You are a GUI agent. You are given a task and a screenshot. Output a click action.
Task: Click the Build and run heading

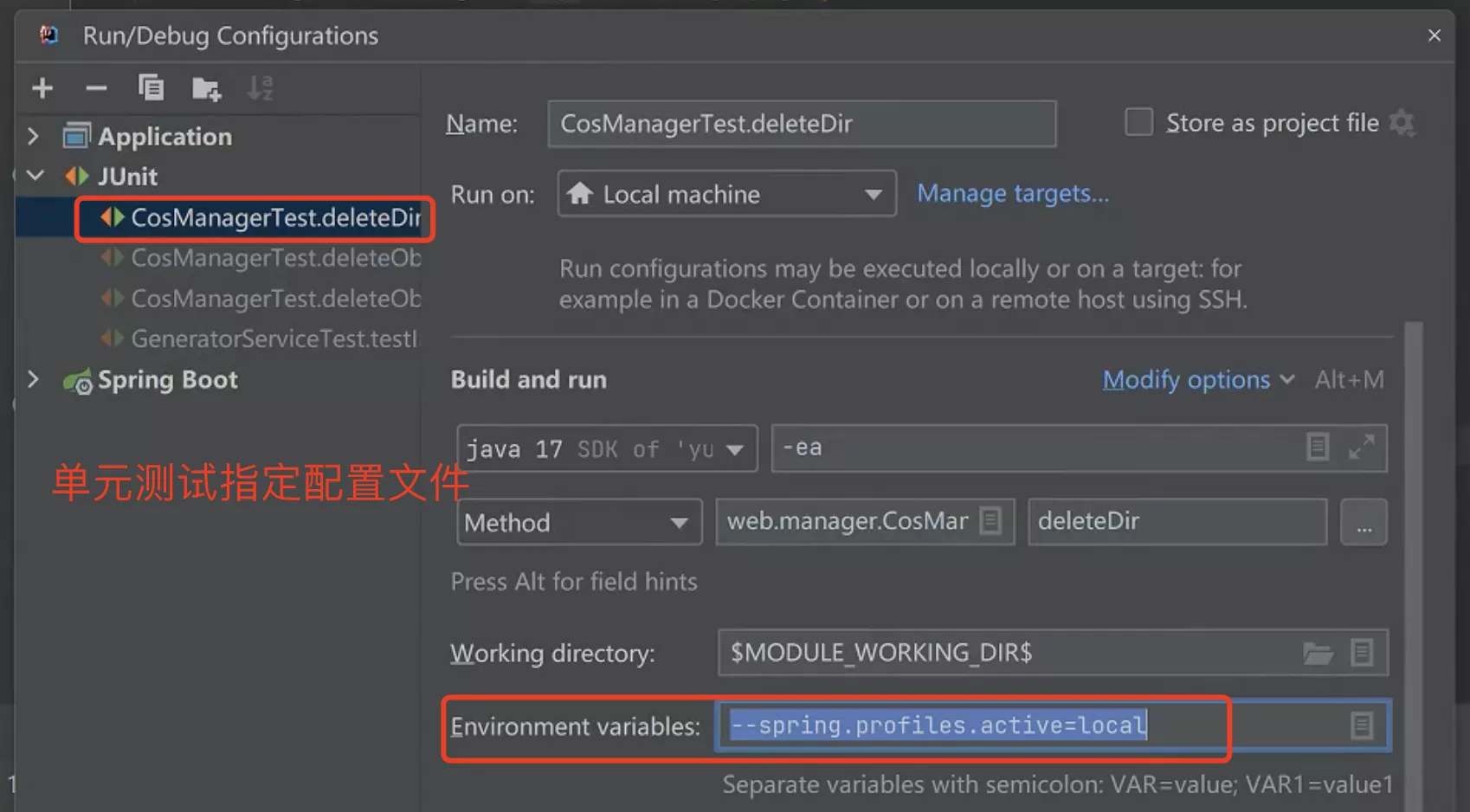click(529, 379)
